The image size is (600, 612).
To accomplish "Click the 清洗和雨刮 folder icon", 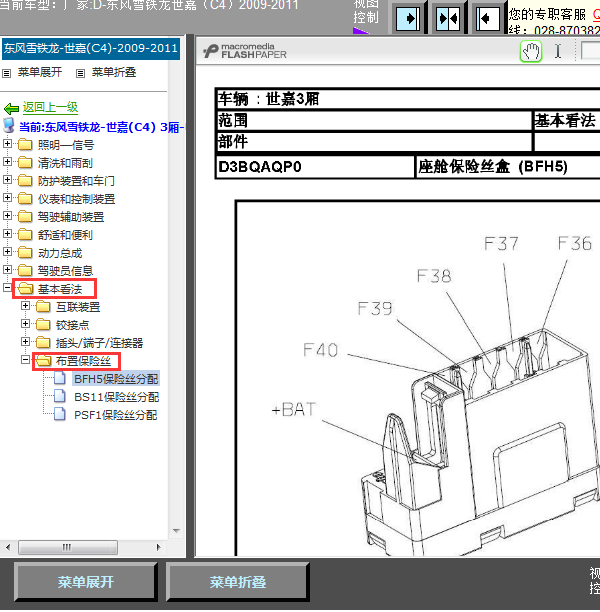I will [x=25, y=163].
